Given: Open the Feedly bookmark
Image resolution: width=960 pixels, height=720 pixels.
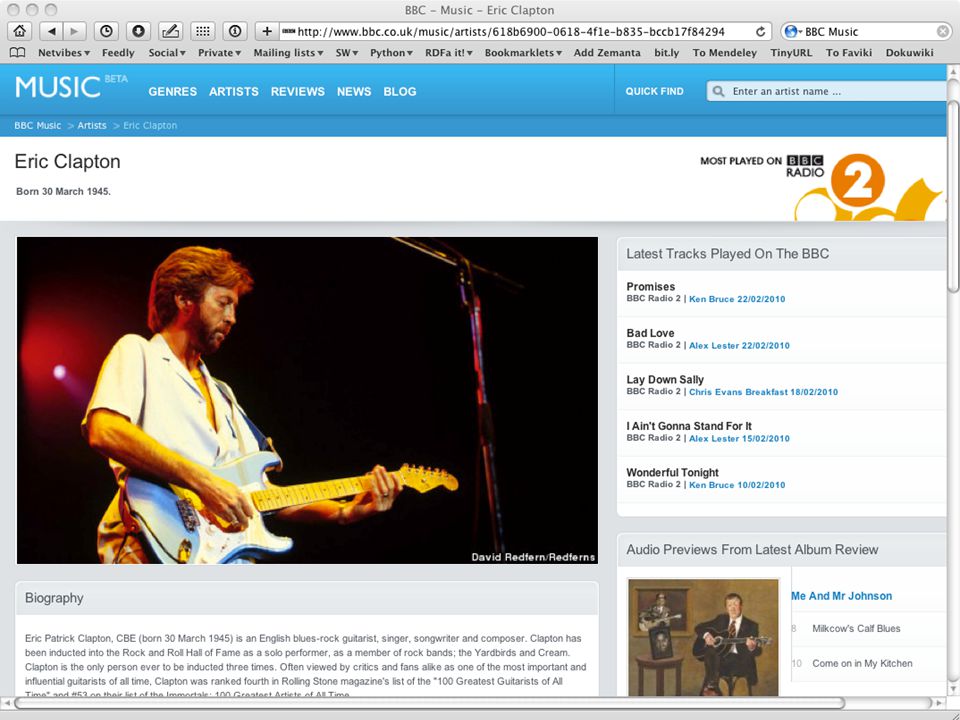Looking at the screenshot, I should coord(118,53).
